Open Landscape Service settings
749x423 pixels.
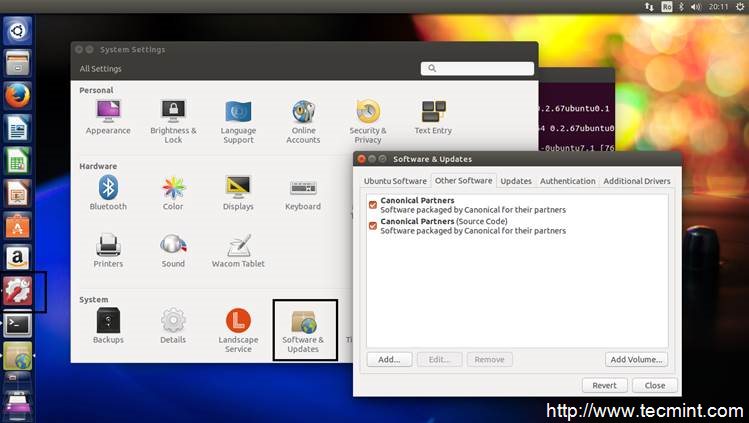click(238, 330)
